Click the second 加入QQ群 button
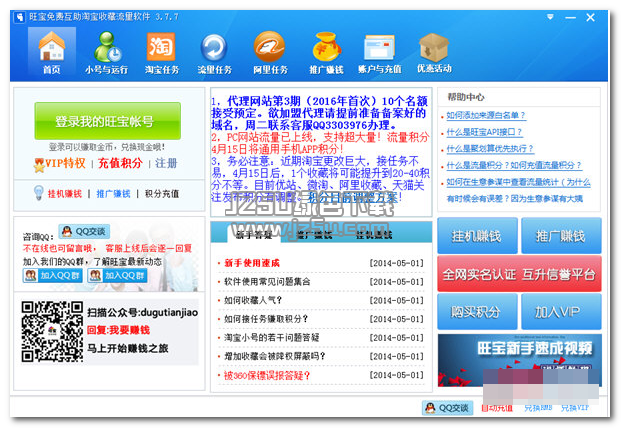This screenshot has height=428, width=621. coord(117,276)
